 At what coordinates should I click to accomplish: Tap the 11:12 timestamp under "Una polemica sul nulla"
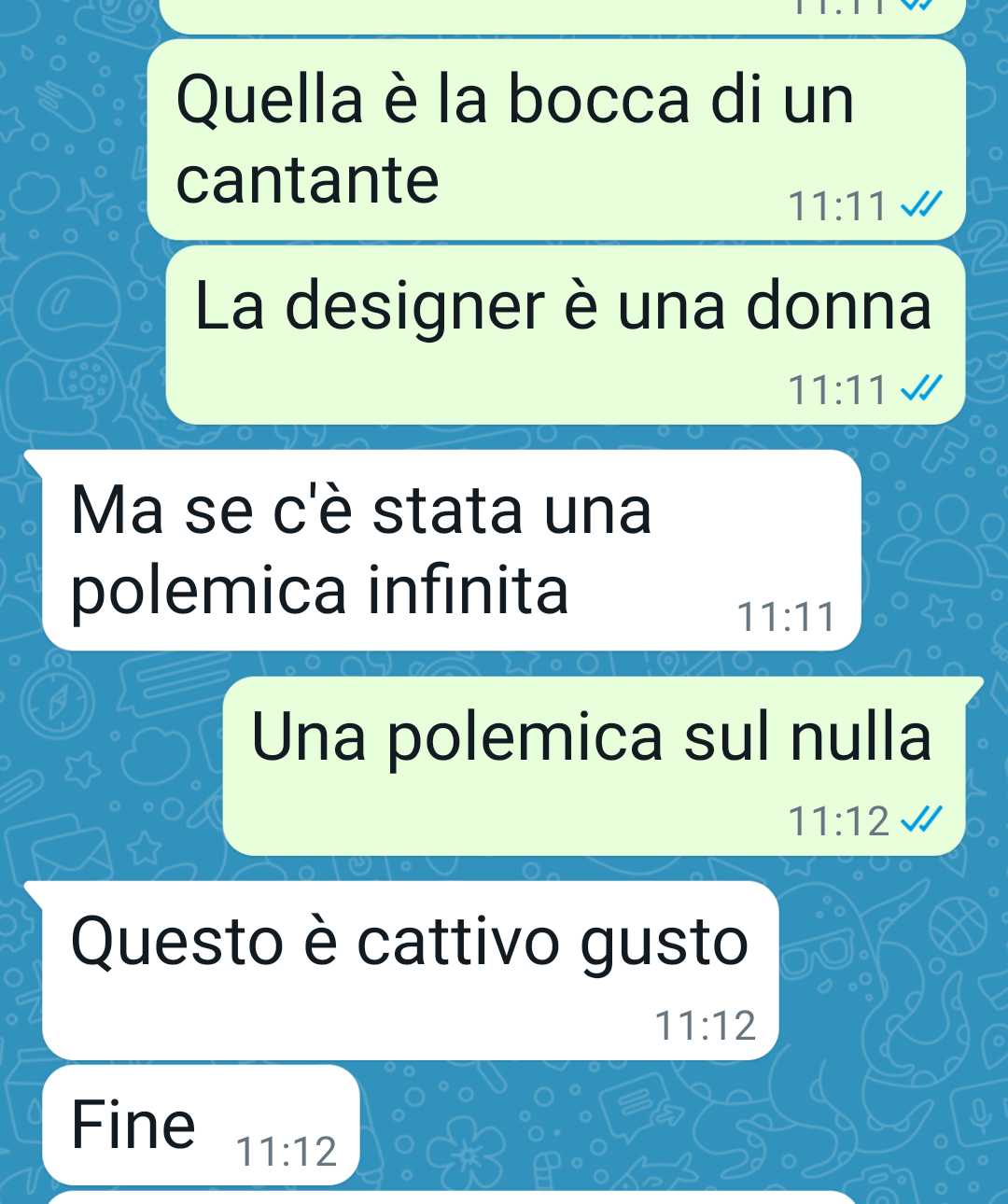(x=838, y=821)
